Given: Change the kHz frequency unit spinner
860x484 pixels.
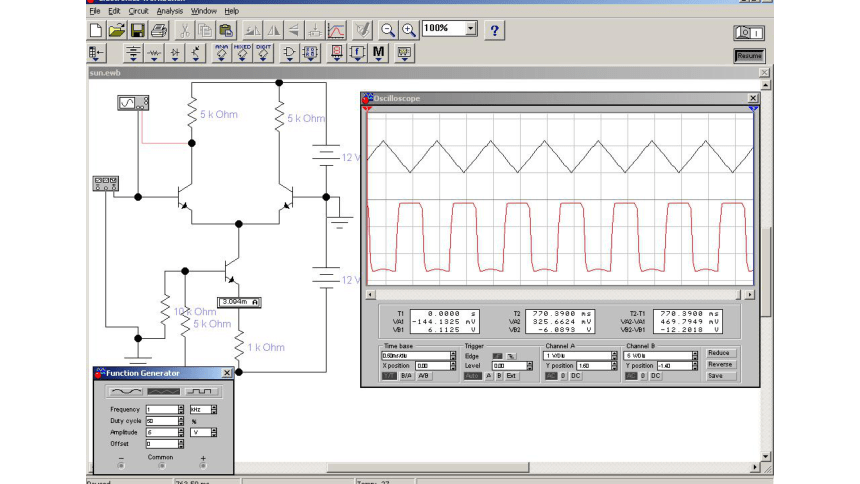Looking at the screenshot, I should tap(214, 409).
